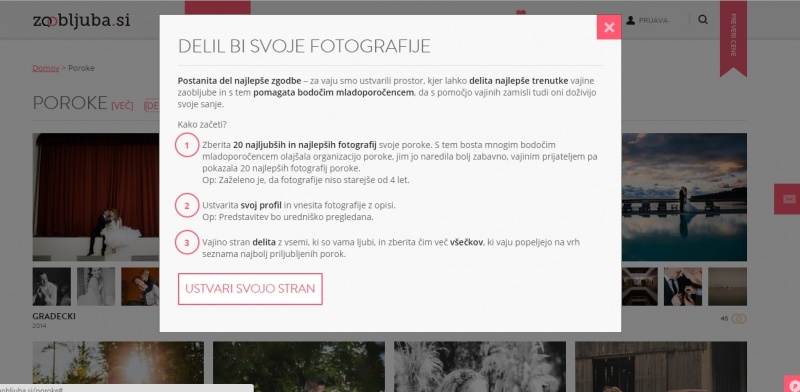Click the envelope contact icon on the right edge
The width and height of the screenshot is (800, 392).
(x=789, y=199)
